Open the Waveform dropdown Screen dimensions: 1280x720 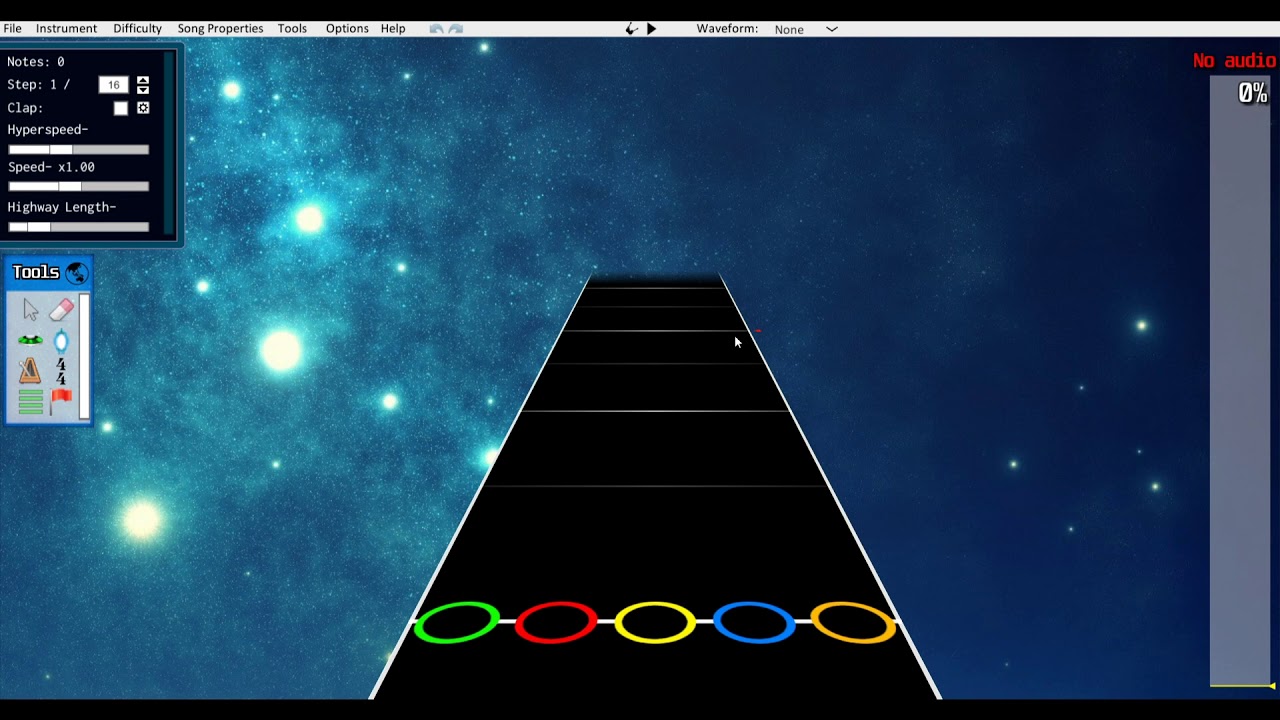pos(806,29)
